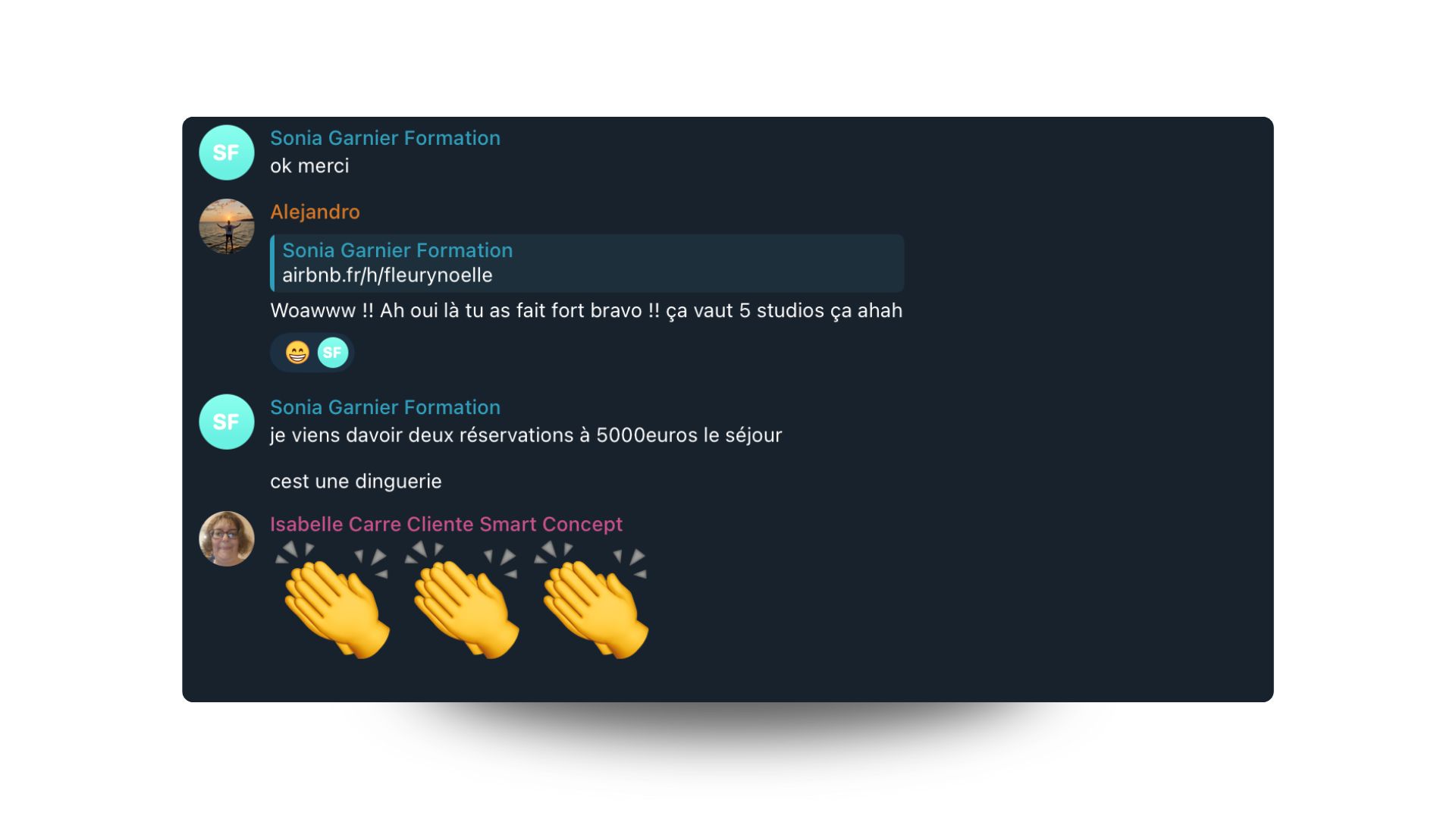
Task: Click the SF avatar next to reservations message
Action: click(x=226, y=422)
